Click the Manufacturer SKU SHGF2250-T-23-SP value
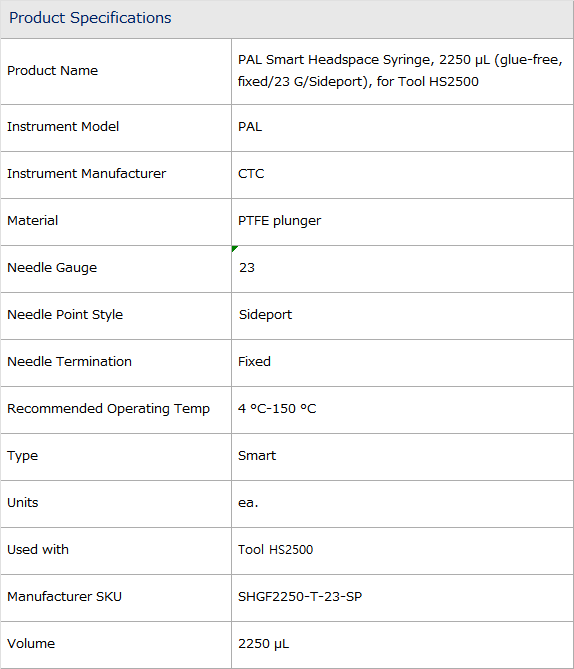574x669 pixels. (300, 596)
